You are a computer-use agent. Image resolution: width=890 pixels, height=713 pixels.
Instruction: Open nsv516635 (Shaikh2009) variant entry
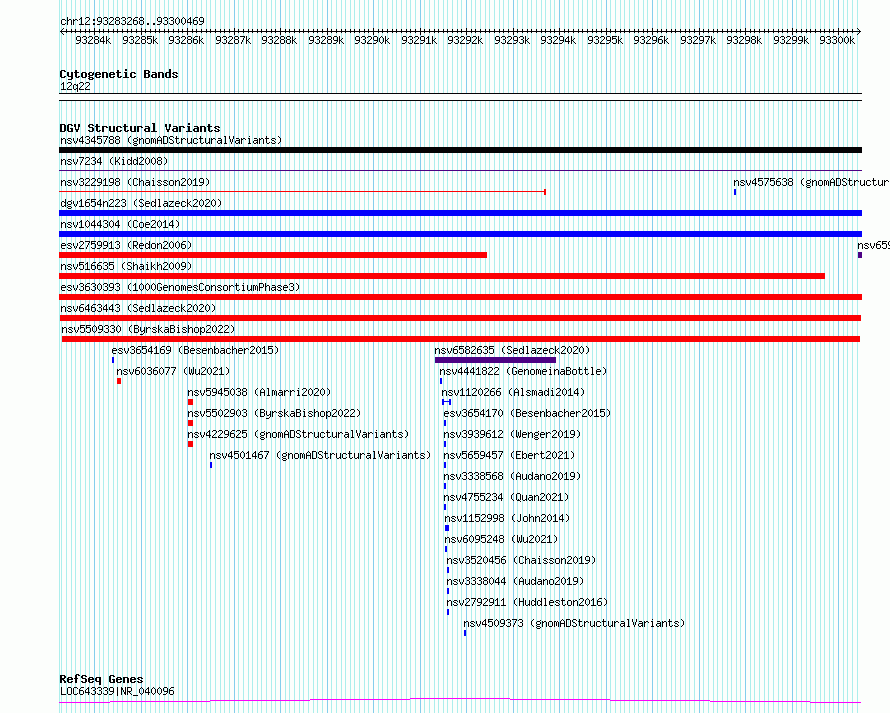tap(126, 266)
